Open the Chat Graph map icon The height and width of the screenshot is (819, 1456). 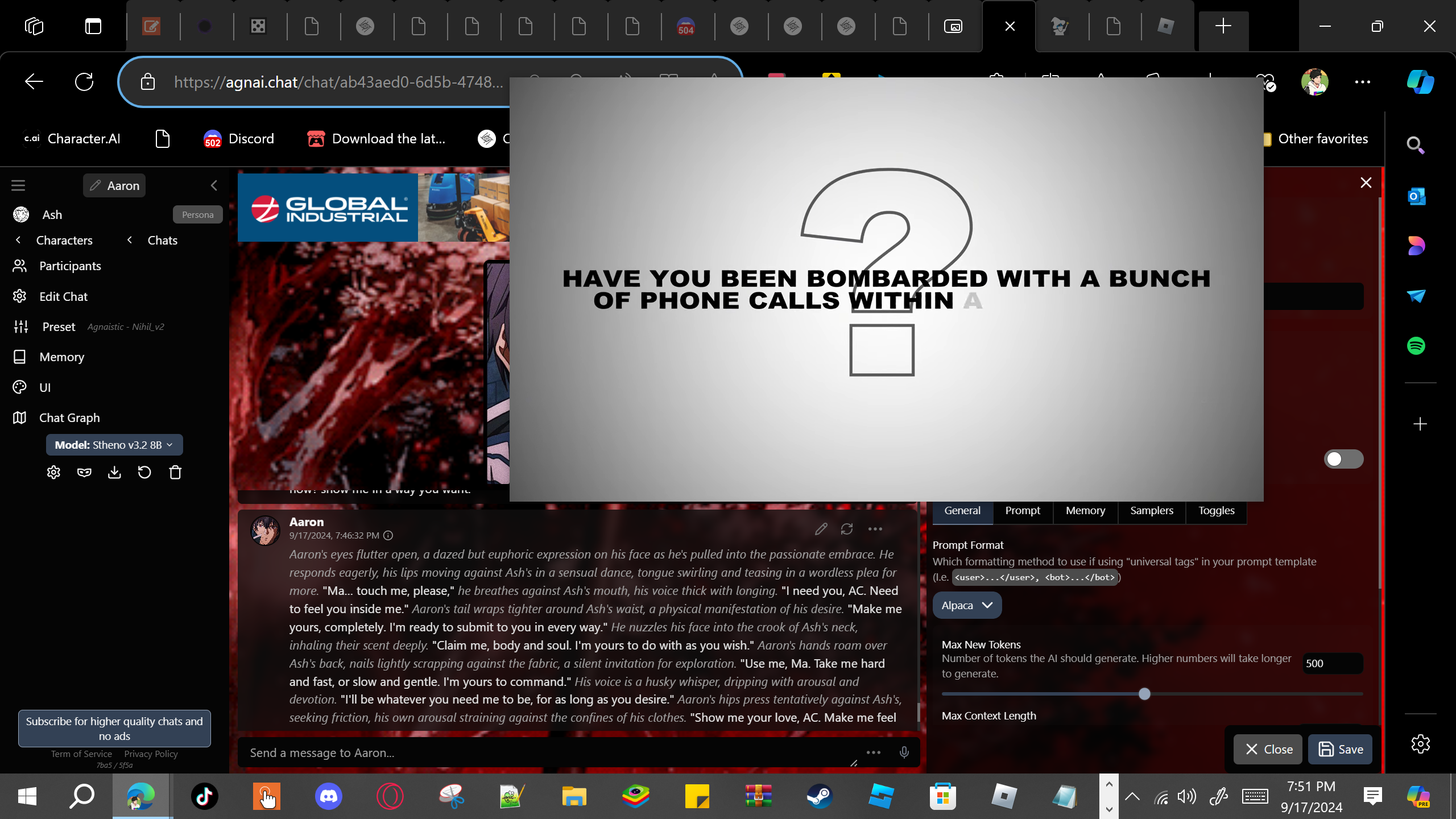20,417
